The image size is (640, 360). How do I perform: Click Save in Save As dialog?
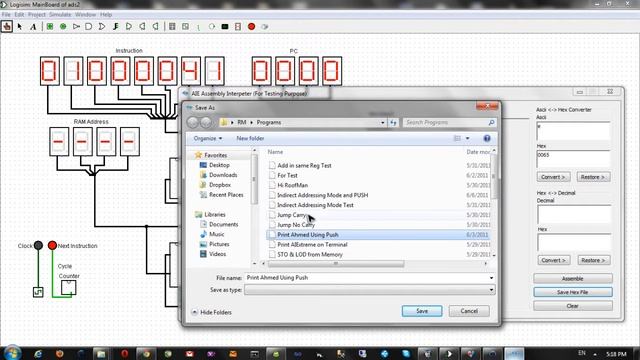[422, 311]
